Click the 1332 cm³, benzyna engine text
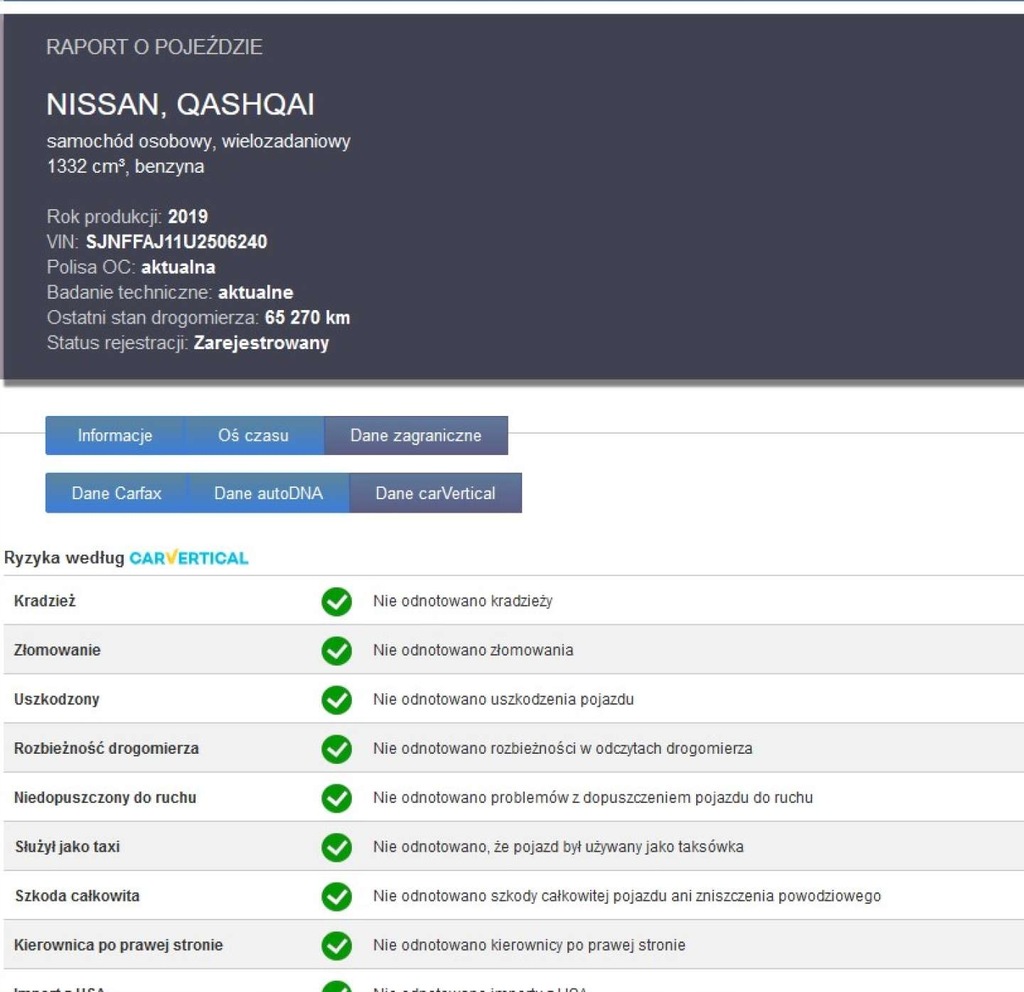 (x=125, y=167)
